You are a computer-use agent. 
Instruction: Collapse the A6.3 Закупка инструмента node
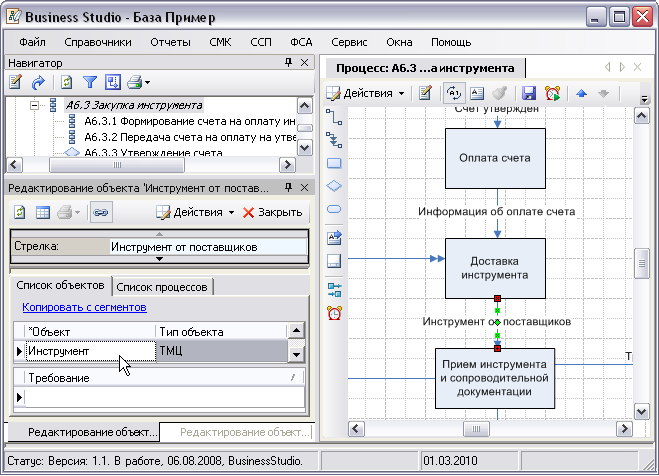click(x=34, y=105)
